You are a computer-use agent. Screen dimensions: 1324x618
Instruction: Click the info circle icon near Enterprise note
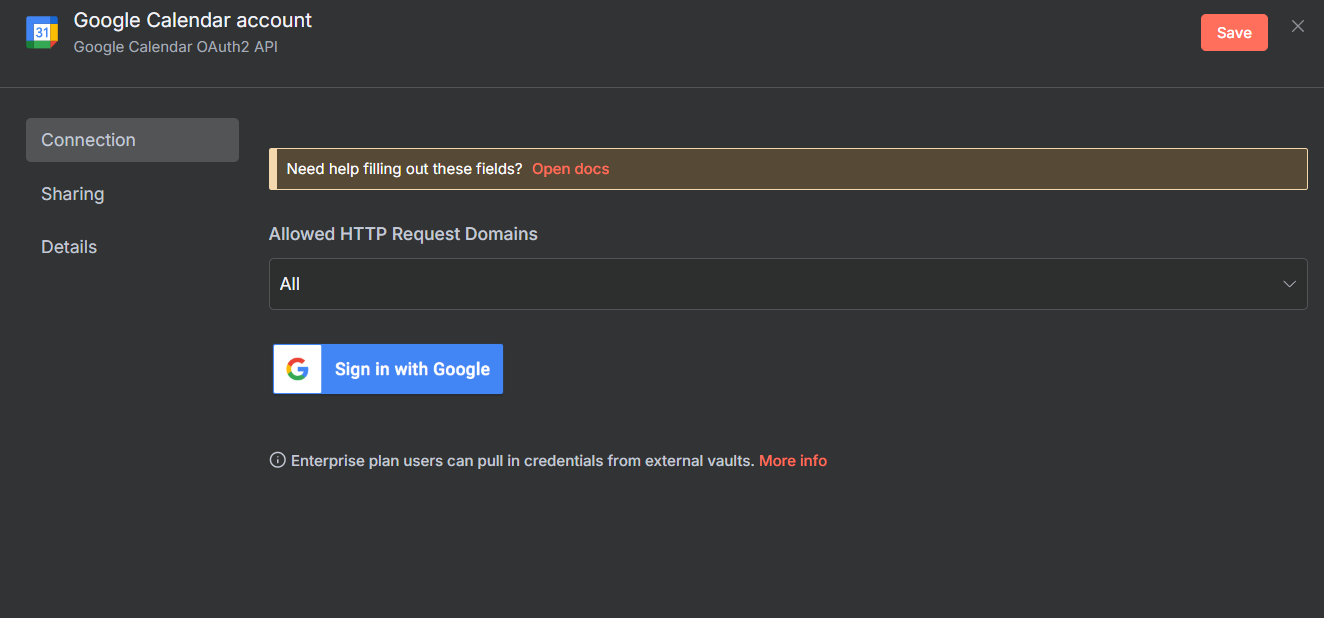pyautogui.click(x=278, y=460)
